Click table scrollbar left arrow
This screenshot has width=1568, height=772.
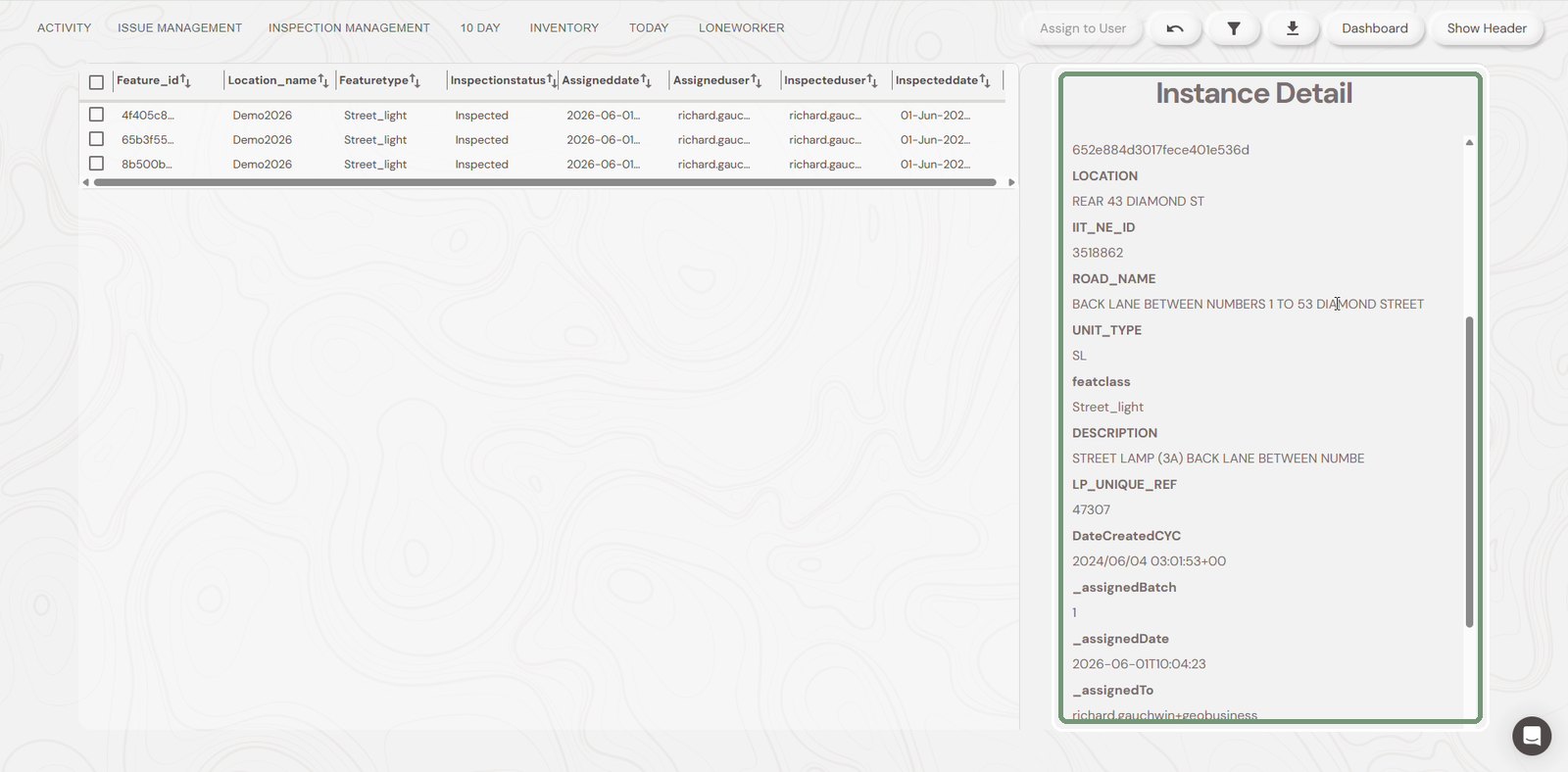[86, 182]
